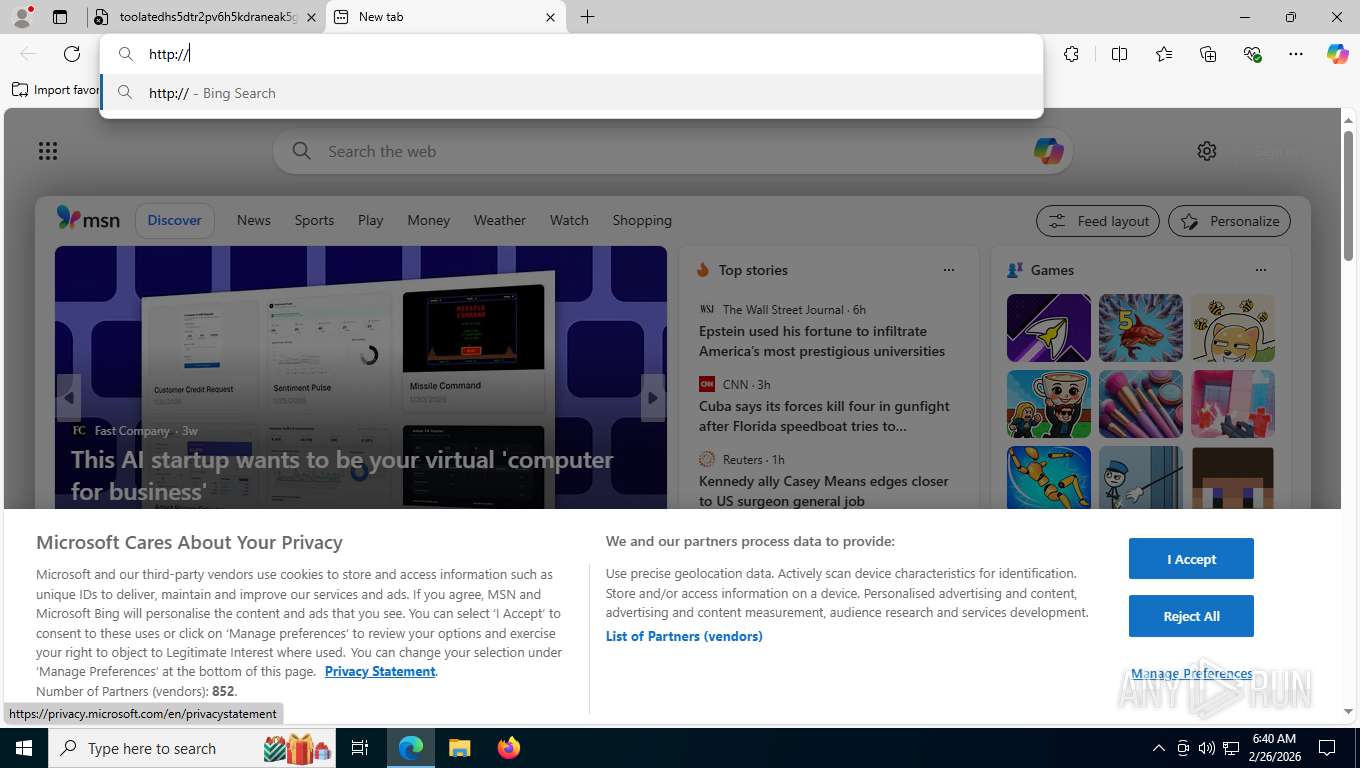Launch the stickman thief game thumbnail
The width and height of the screenshot is (1360, 768).
(x=1141, y=477)
